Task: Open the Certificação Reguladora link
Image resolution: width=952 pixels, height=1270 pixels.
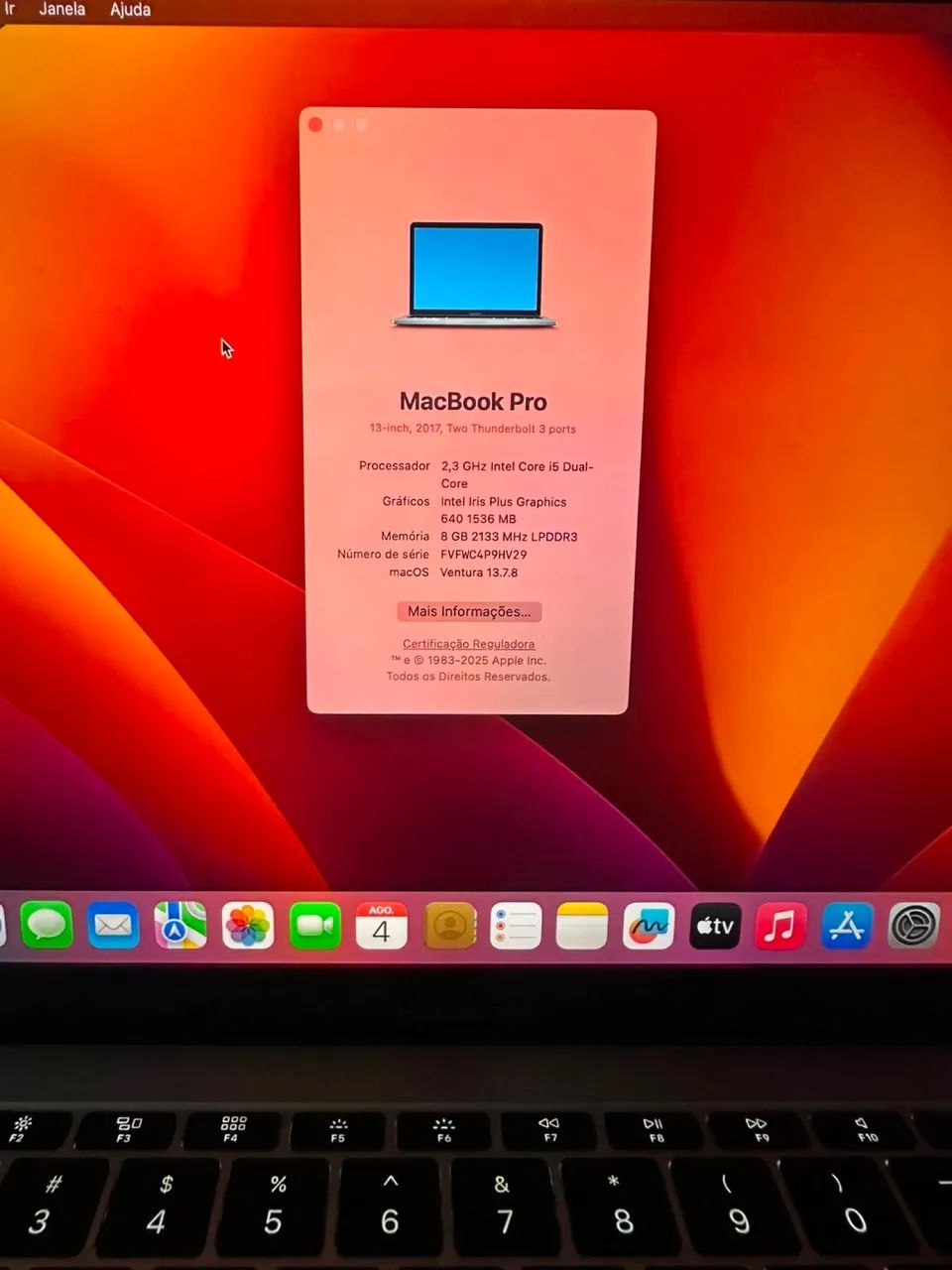Action: [x=468, y=644]
